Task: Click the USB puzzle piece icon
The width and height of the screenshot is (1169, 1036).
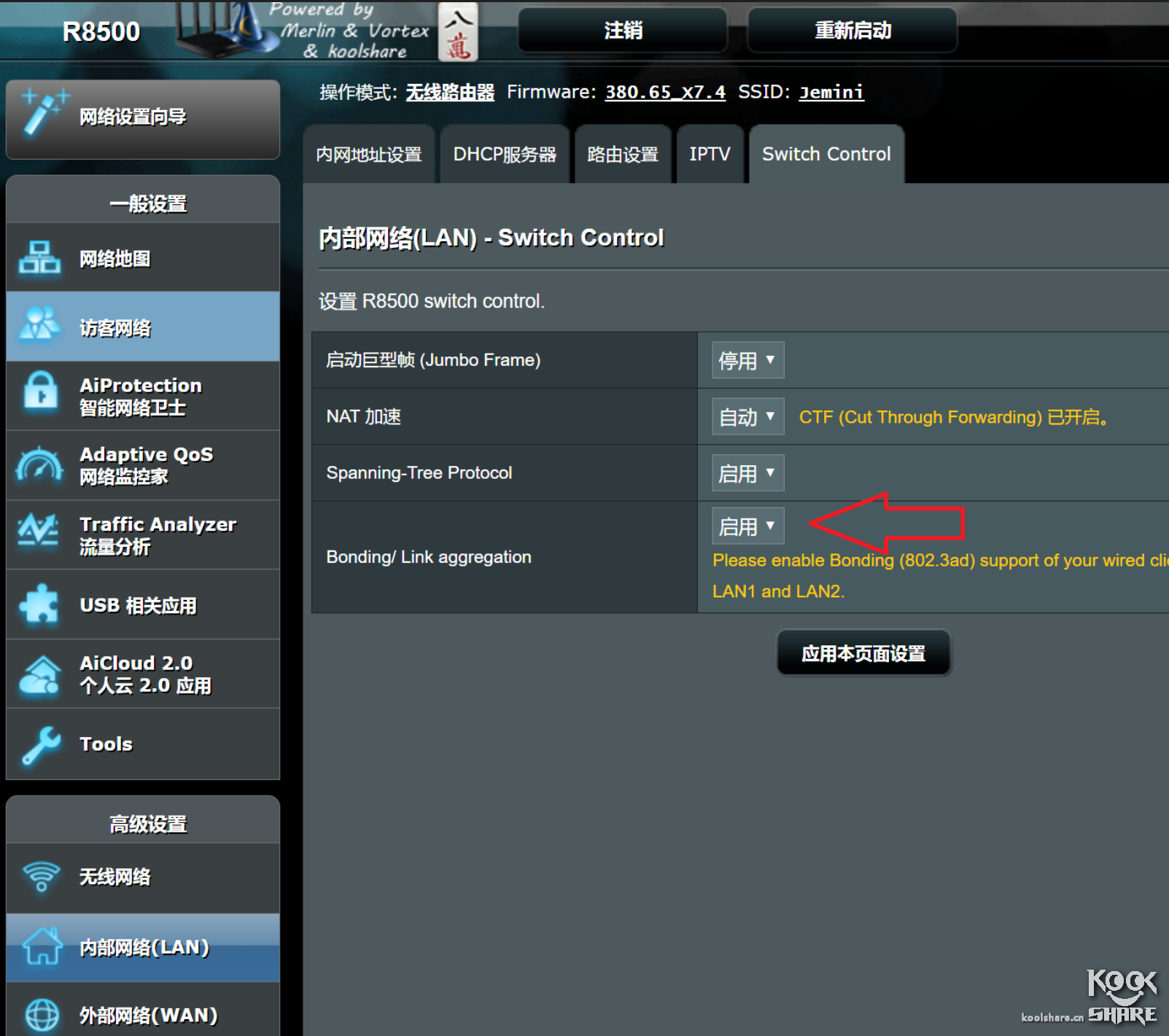Action: click(39, 604)
